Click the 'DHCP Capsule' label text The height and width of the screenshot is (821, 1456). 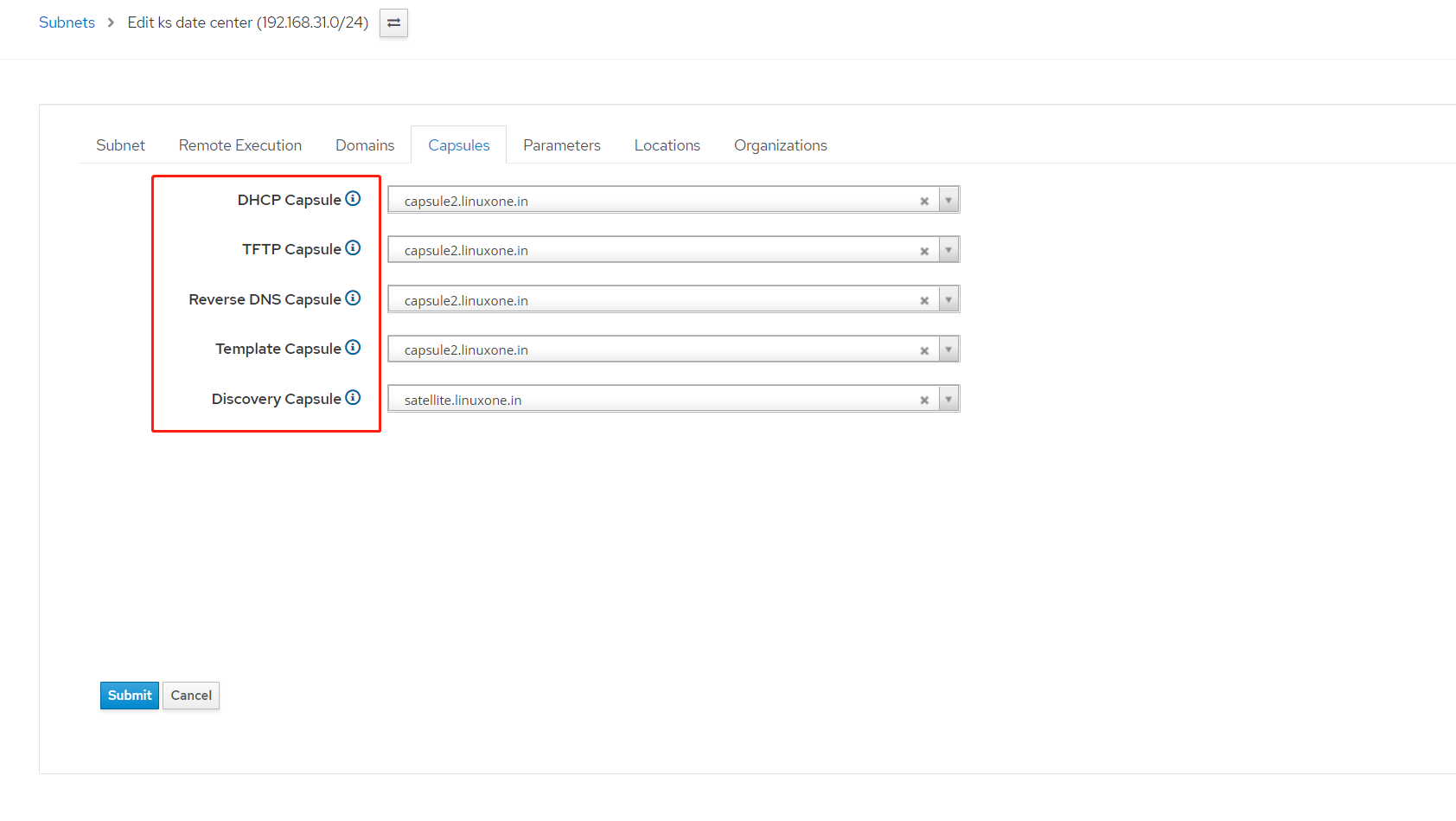(290, 200)
